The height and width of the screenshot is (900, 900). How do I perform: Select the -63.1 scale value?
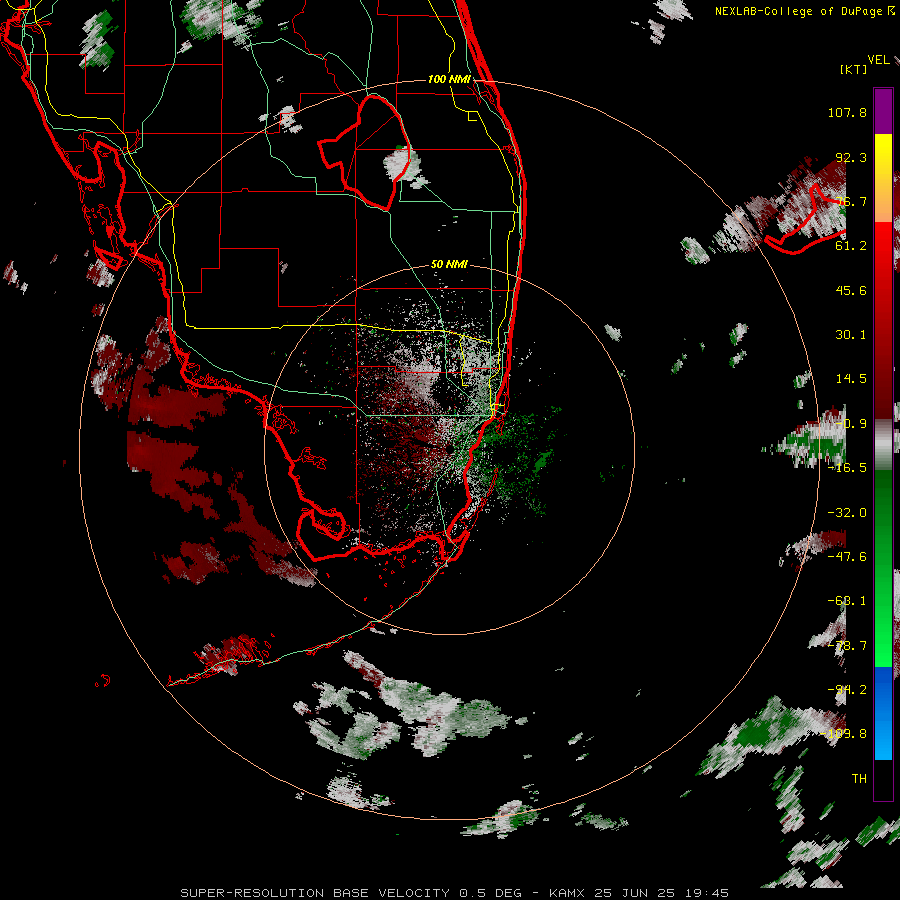coord(847,601)
